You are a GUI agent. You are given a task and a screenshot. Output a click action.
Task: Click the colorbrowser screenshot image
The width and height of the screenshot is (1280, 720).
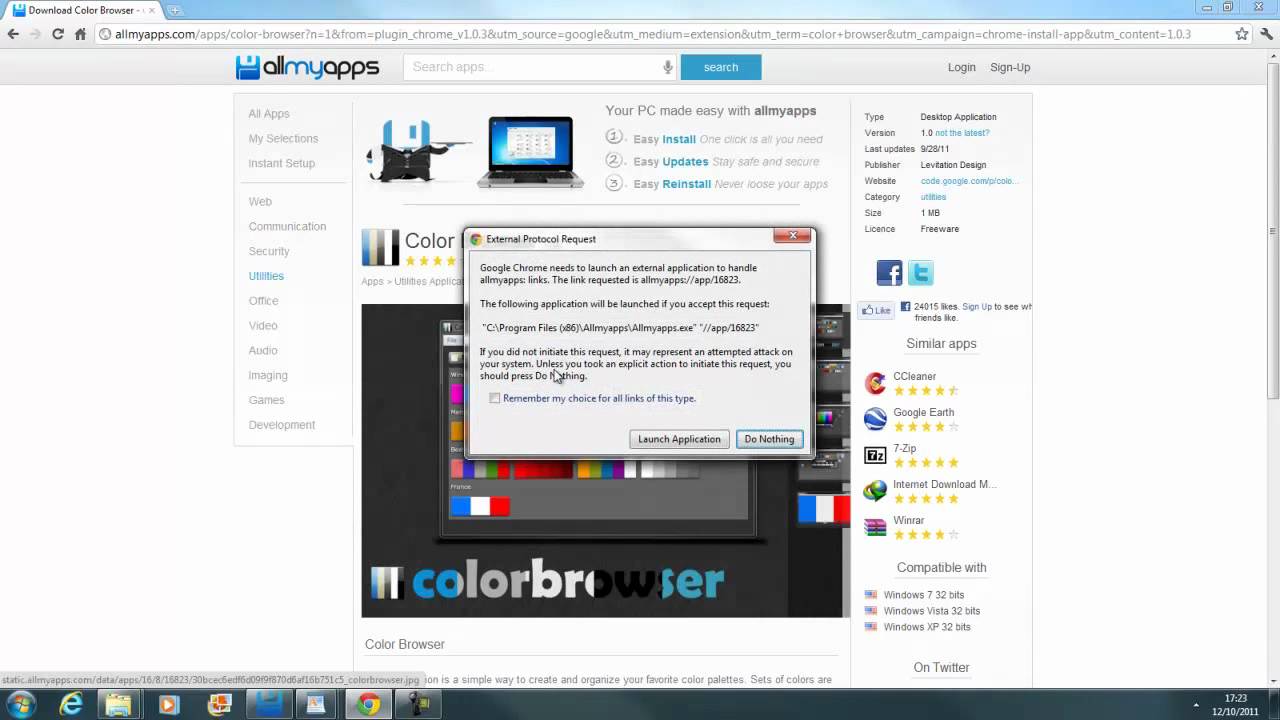pyautogui.click(x=602, y=460)
